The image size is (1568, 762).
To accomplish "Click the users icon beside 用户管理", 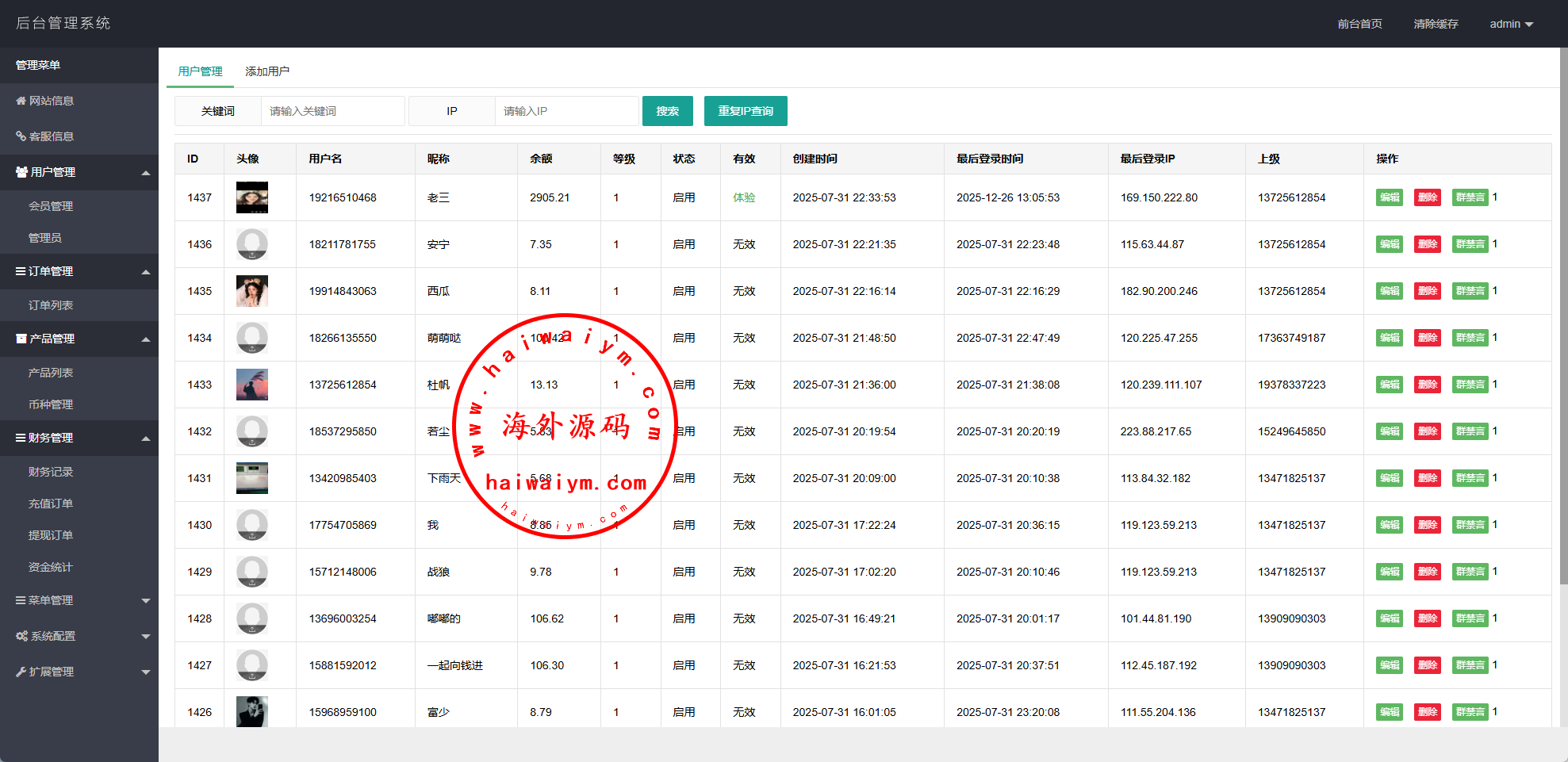I will coord(21,172).
